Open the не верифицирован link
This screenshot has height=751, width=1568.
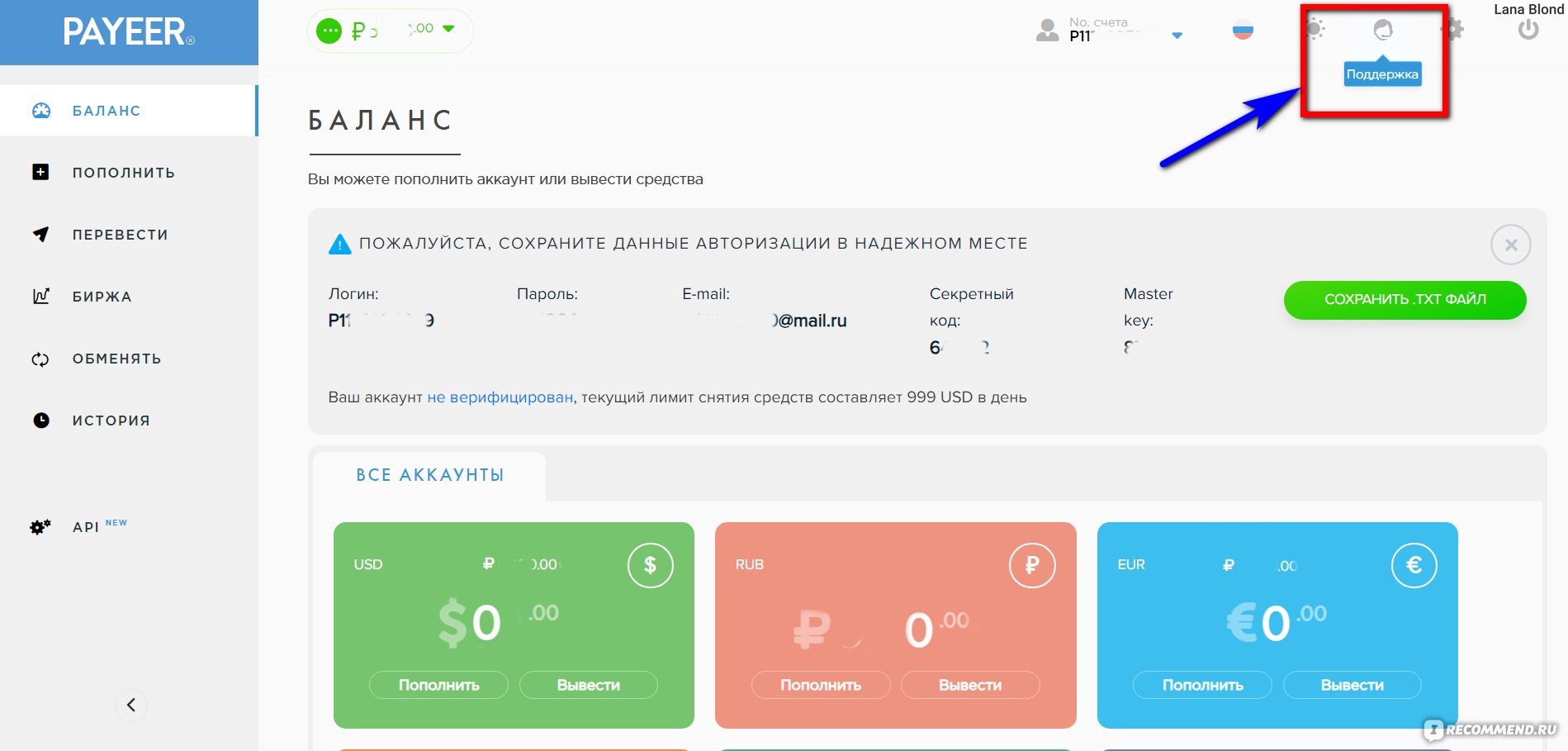click(500, 397)
